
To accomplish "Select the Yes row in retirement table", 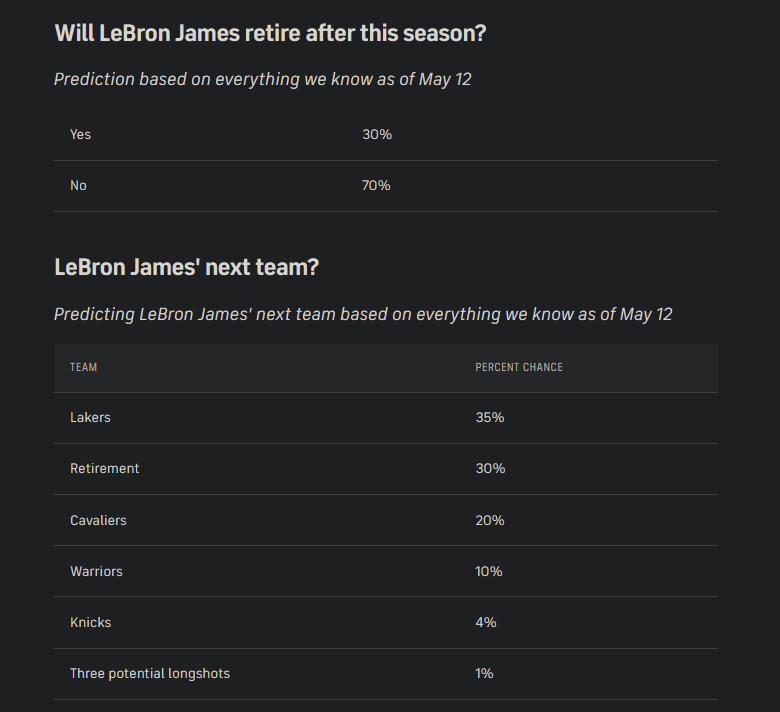I will pos(386,135).
